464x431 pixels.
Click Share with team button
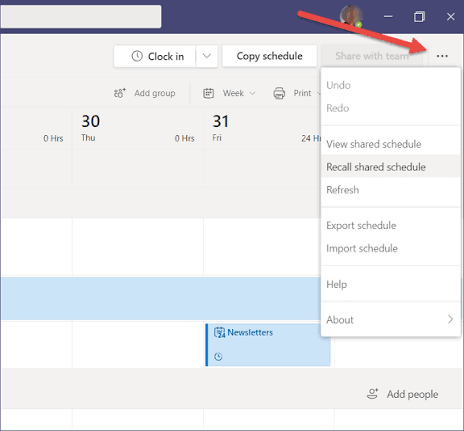click(372, 56)
